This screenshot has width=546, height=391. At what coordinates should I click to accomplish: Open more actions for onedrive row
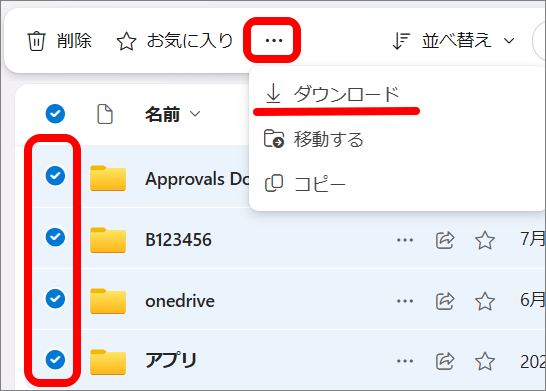405,301
